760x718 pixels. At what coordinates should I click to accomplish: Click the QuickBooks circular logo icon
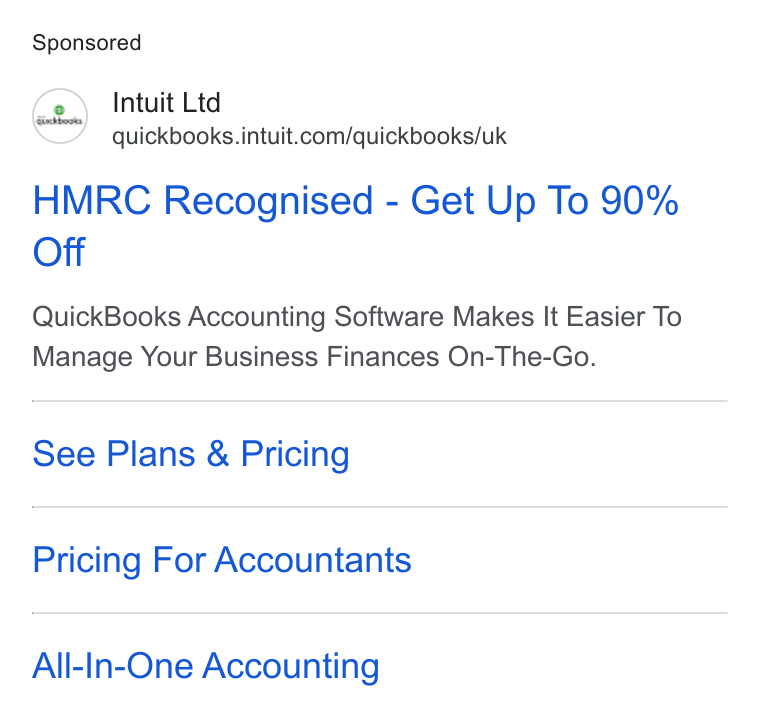60,116
